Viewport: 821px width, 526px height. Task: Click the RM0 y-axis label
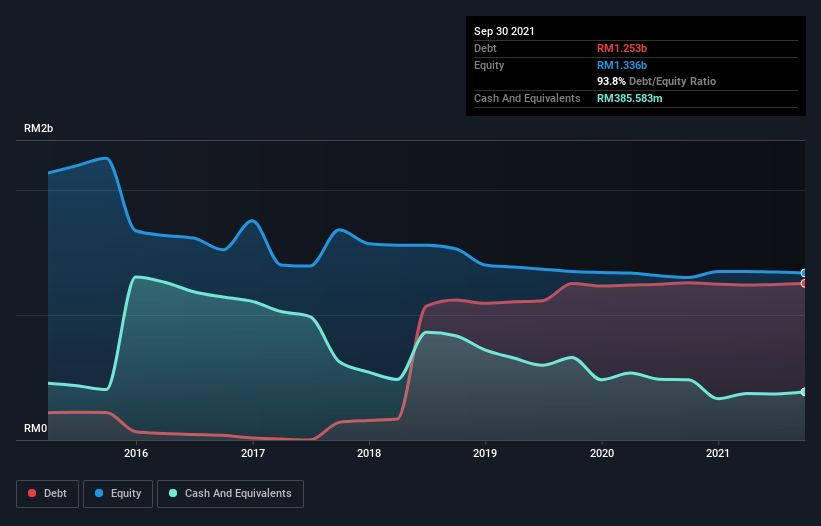point(36,428)
